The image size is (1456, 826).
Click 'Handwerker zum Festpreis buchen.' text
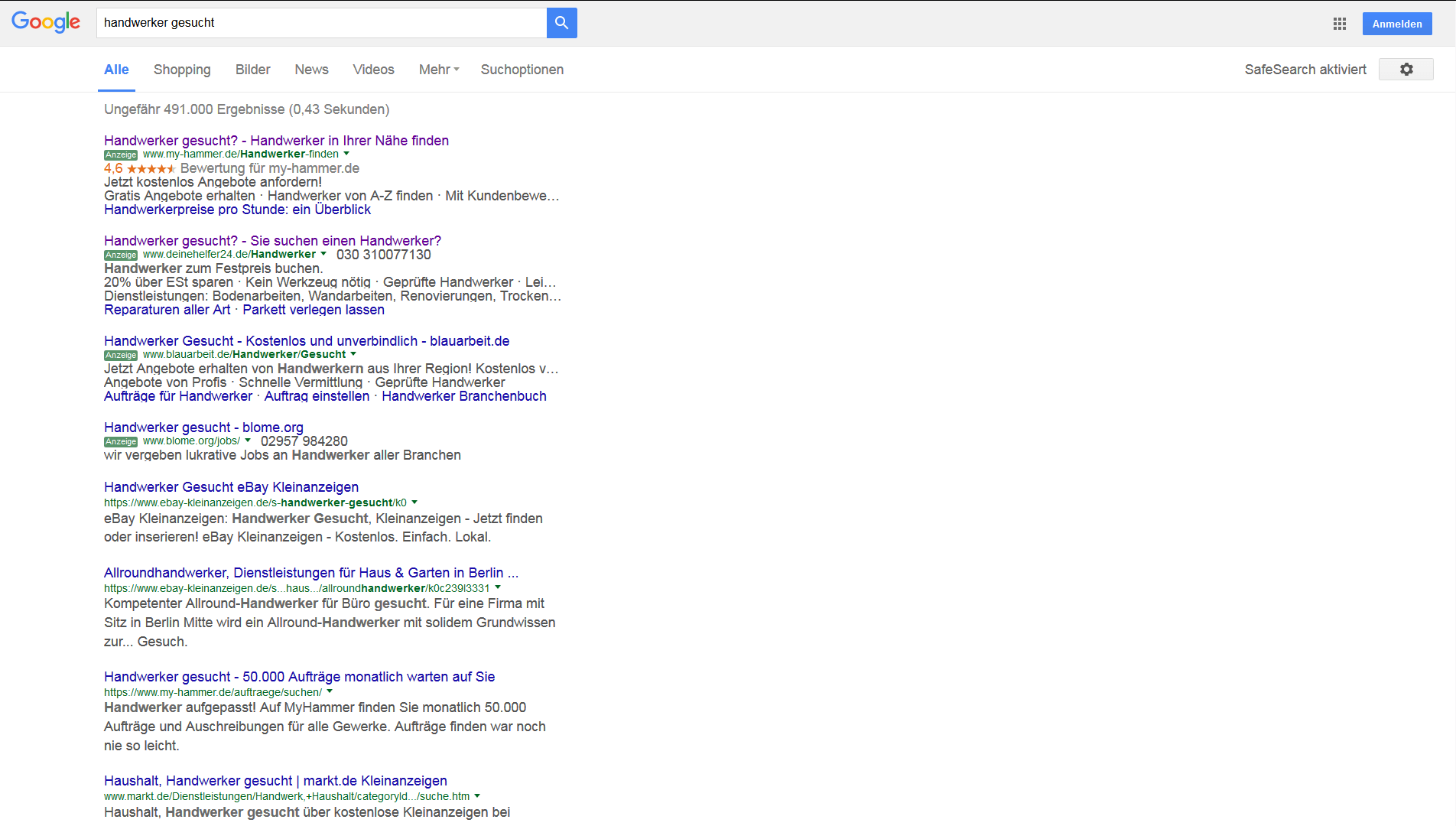click(213, 268)
